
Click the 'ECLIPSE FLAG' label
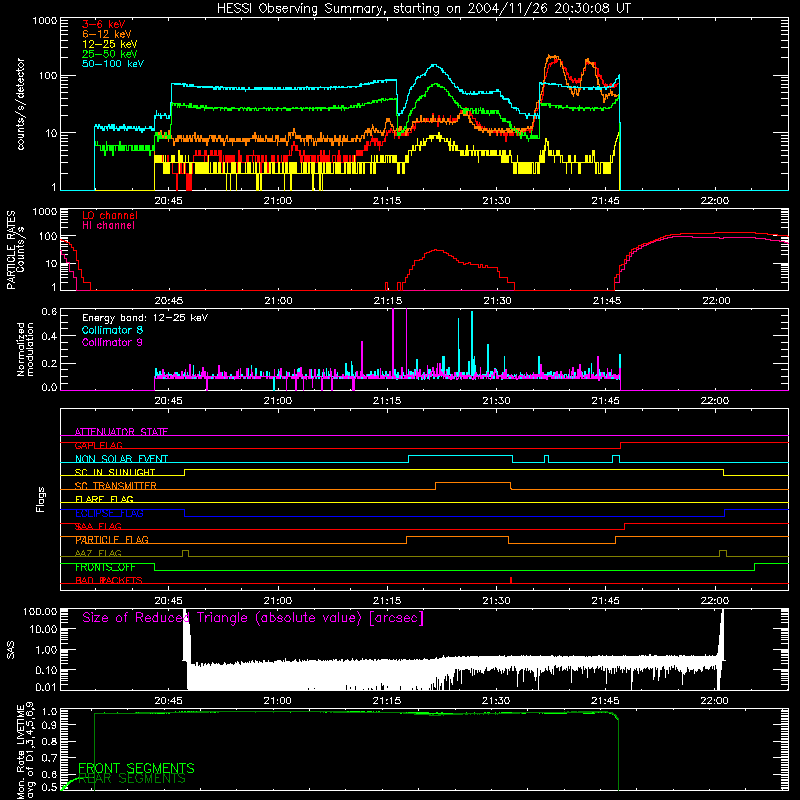click(x=109, y=513)
